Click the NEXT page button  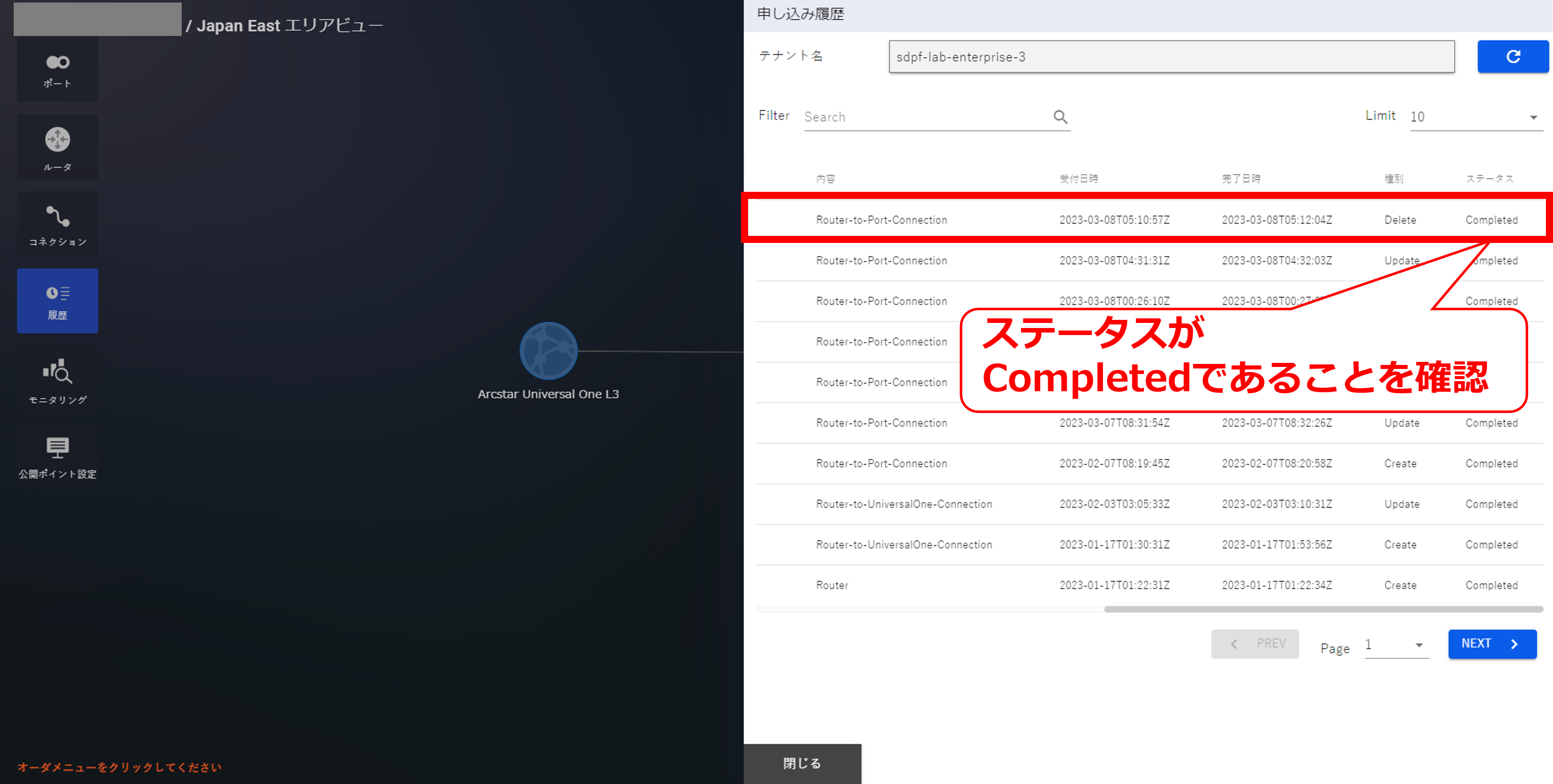(1492, 644)
